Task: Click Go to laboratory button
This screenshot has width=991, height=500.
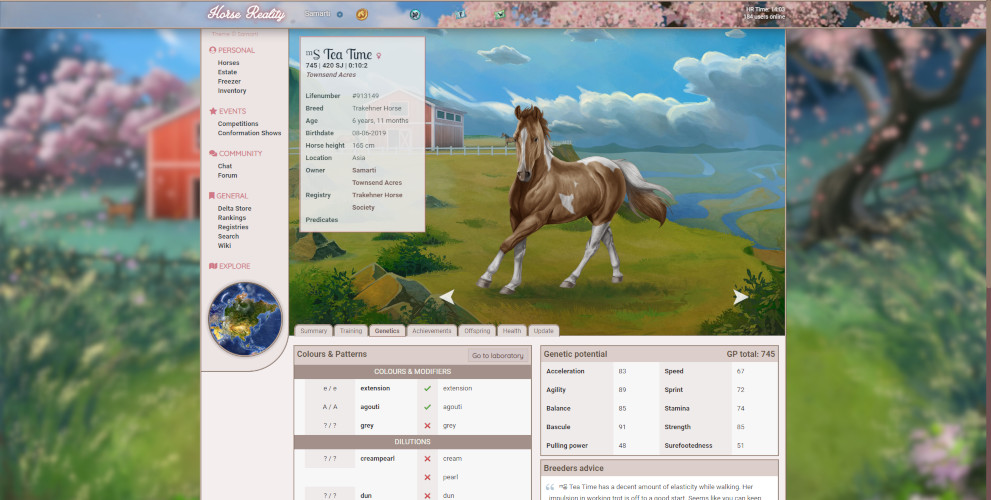Action: [x=498, y=355]
